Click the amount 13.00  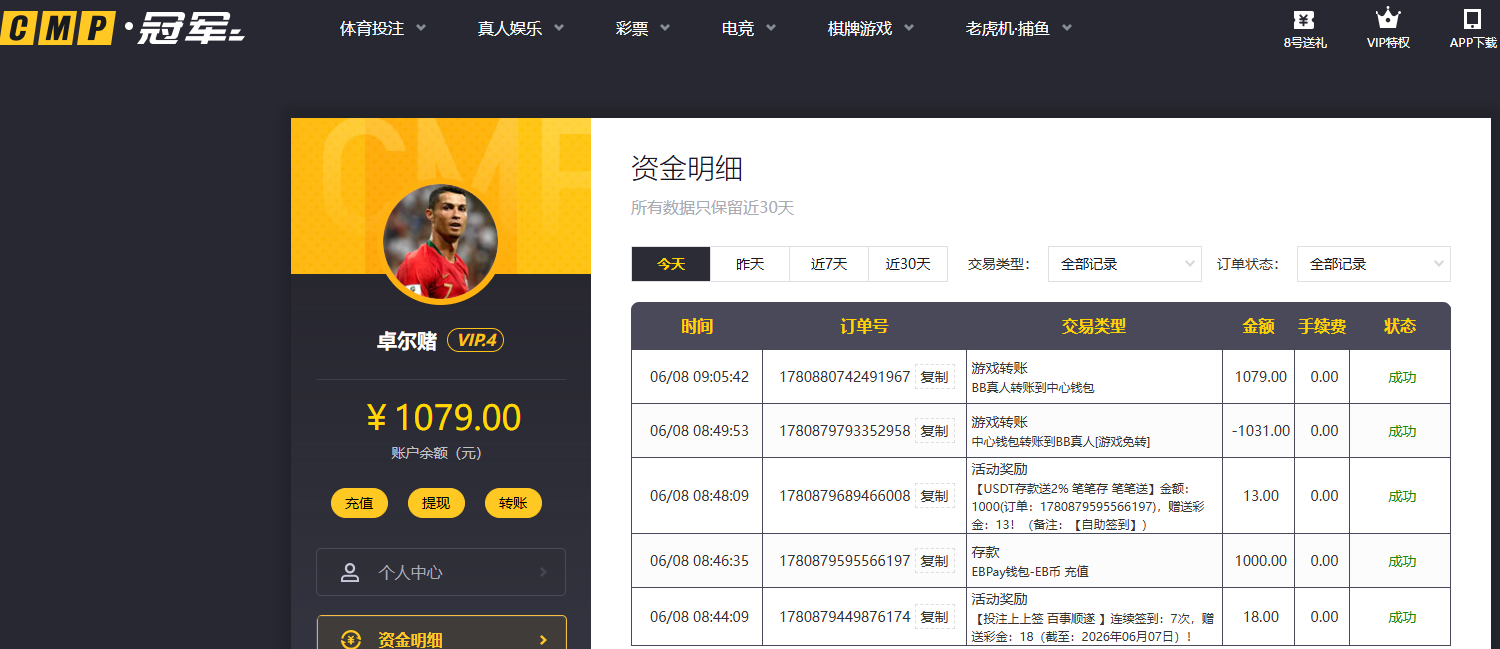pos(1261,496)
